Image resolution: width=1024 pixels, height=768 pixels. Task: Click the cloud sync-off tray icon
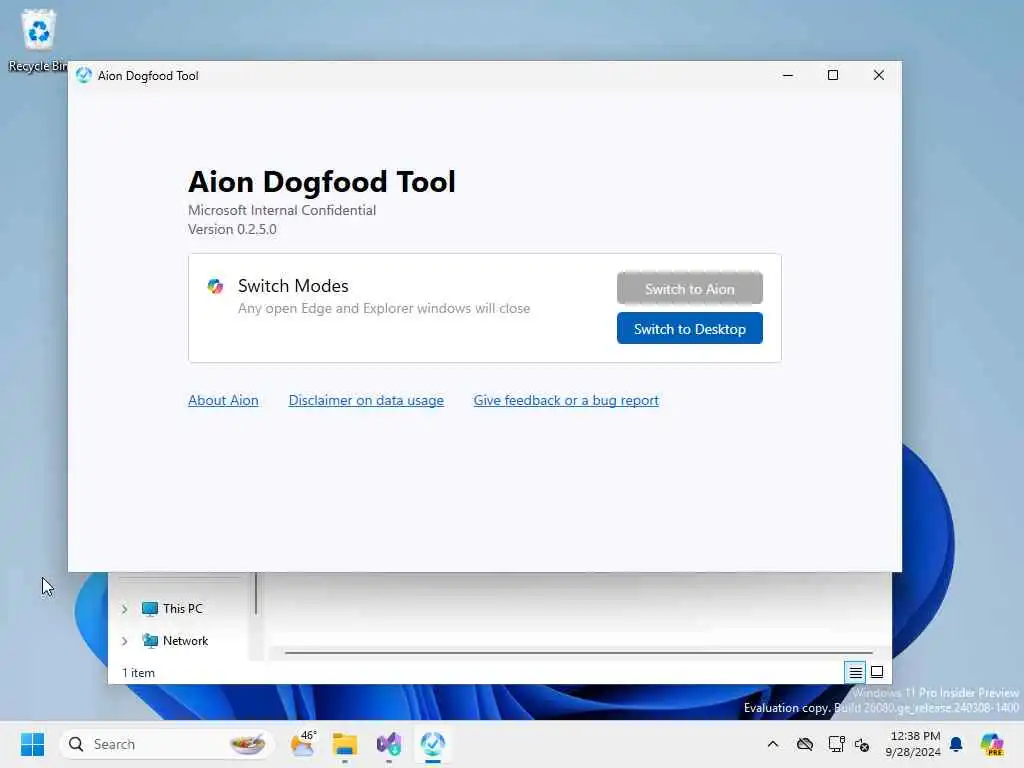tap(805, 744)
